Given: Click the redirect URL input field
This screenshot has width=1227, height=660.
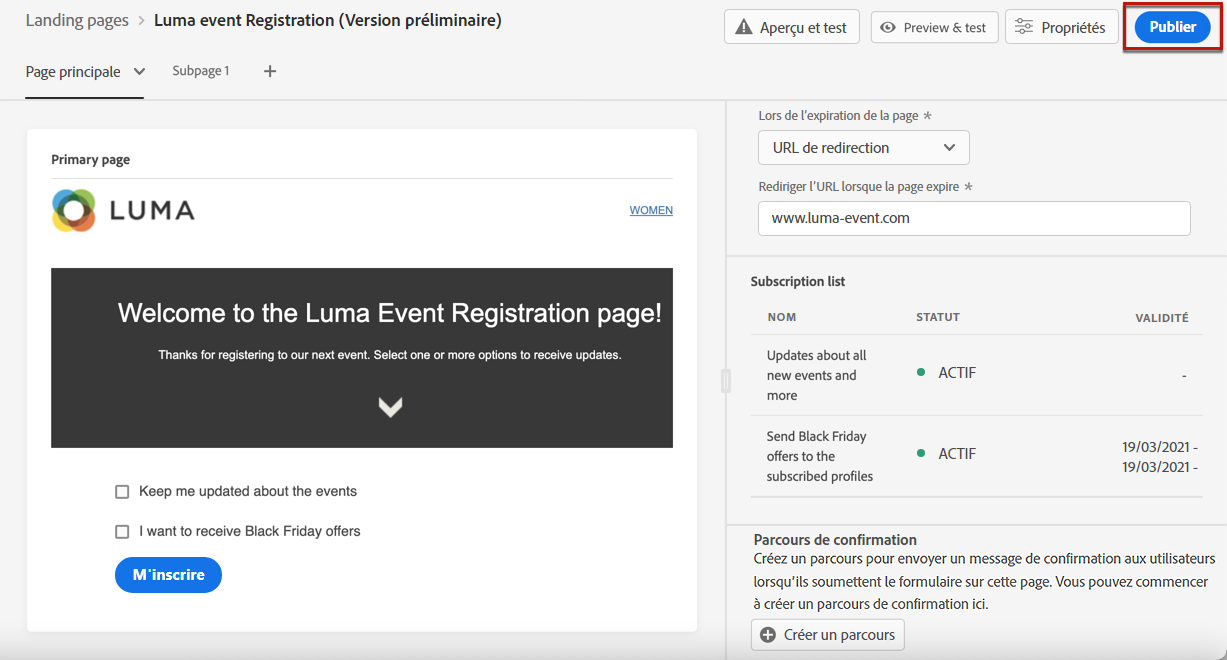Looking at the screenshot, I should [x=973, y=218].
